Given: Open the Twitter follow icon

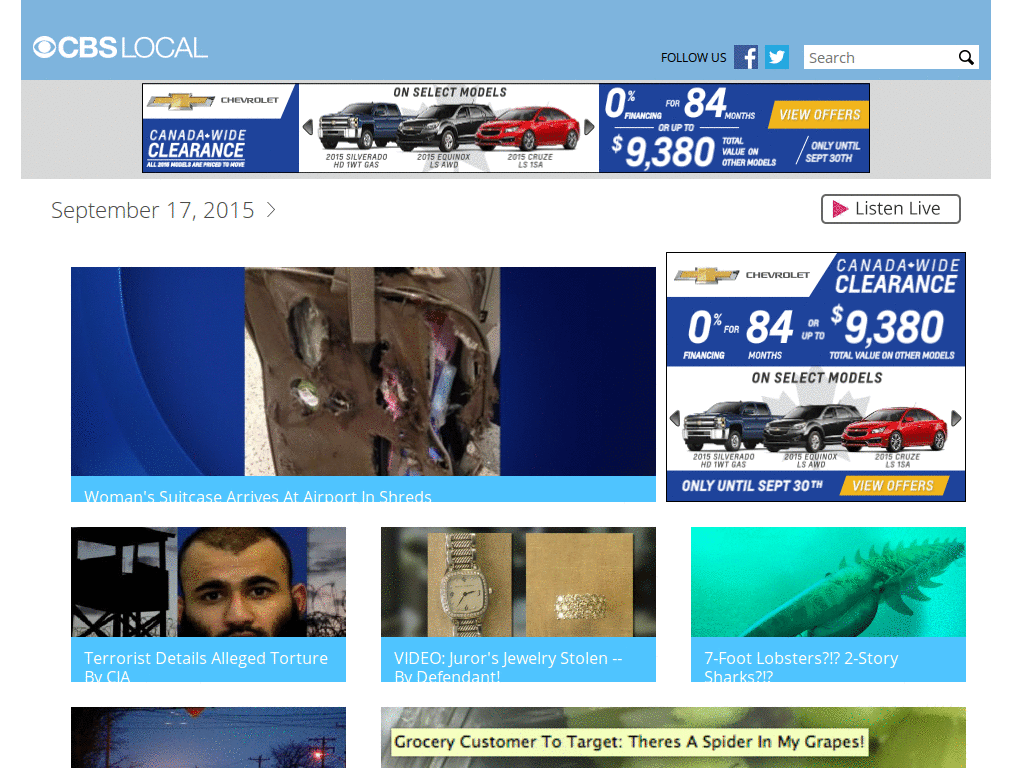Looking at the screenshot, I should (x=777, y=57).
